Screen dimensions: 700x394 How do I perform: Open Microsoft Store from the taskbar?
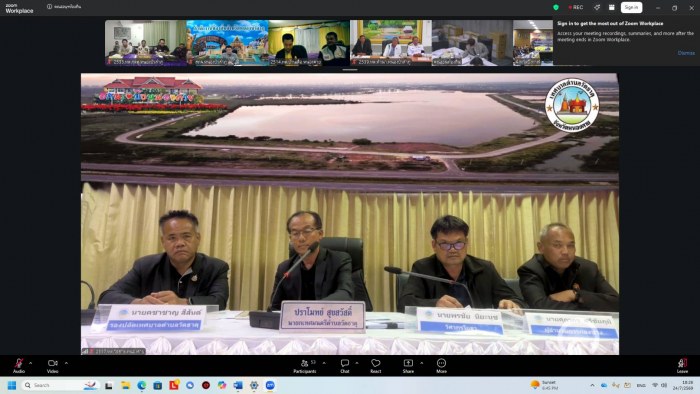[x=158, y=386]
